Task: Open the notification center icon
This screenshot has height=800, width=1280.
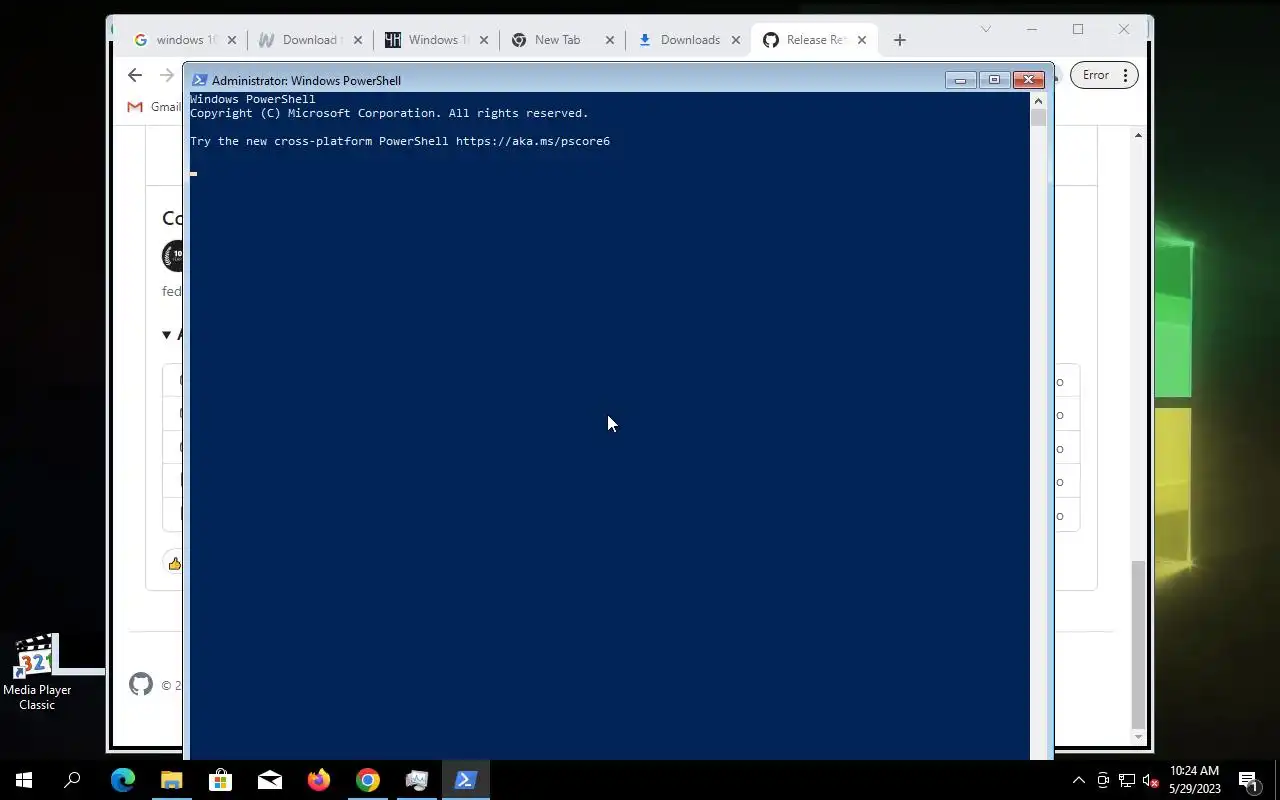Action: (1248, 780)
